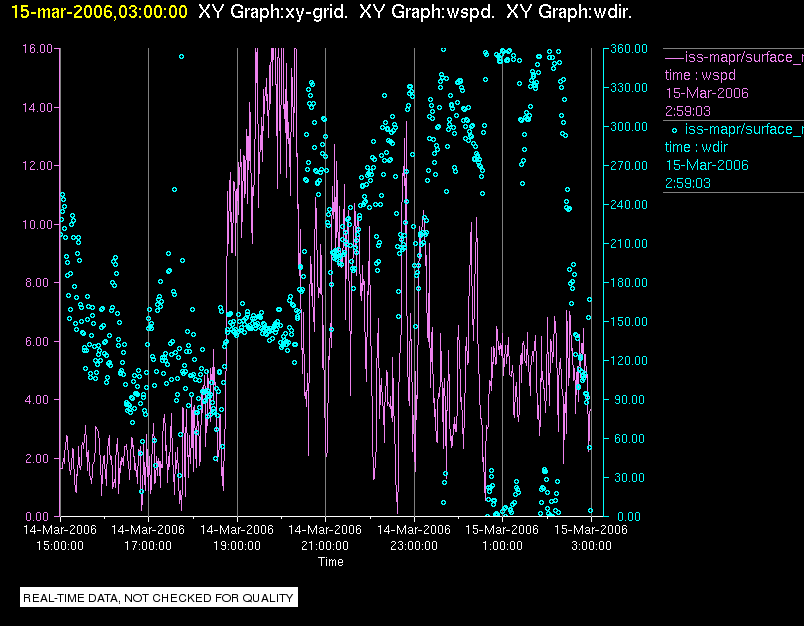Select the 'time : wdir' legend entry
The width and height of the screenshot is (804, 626).
tap(700, 147)
